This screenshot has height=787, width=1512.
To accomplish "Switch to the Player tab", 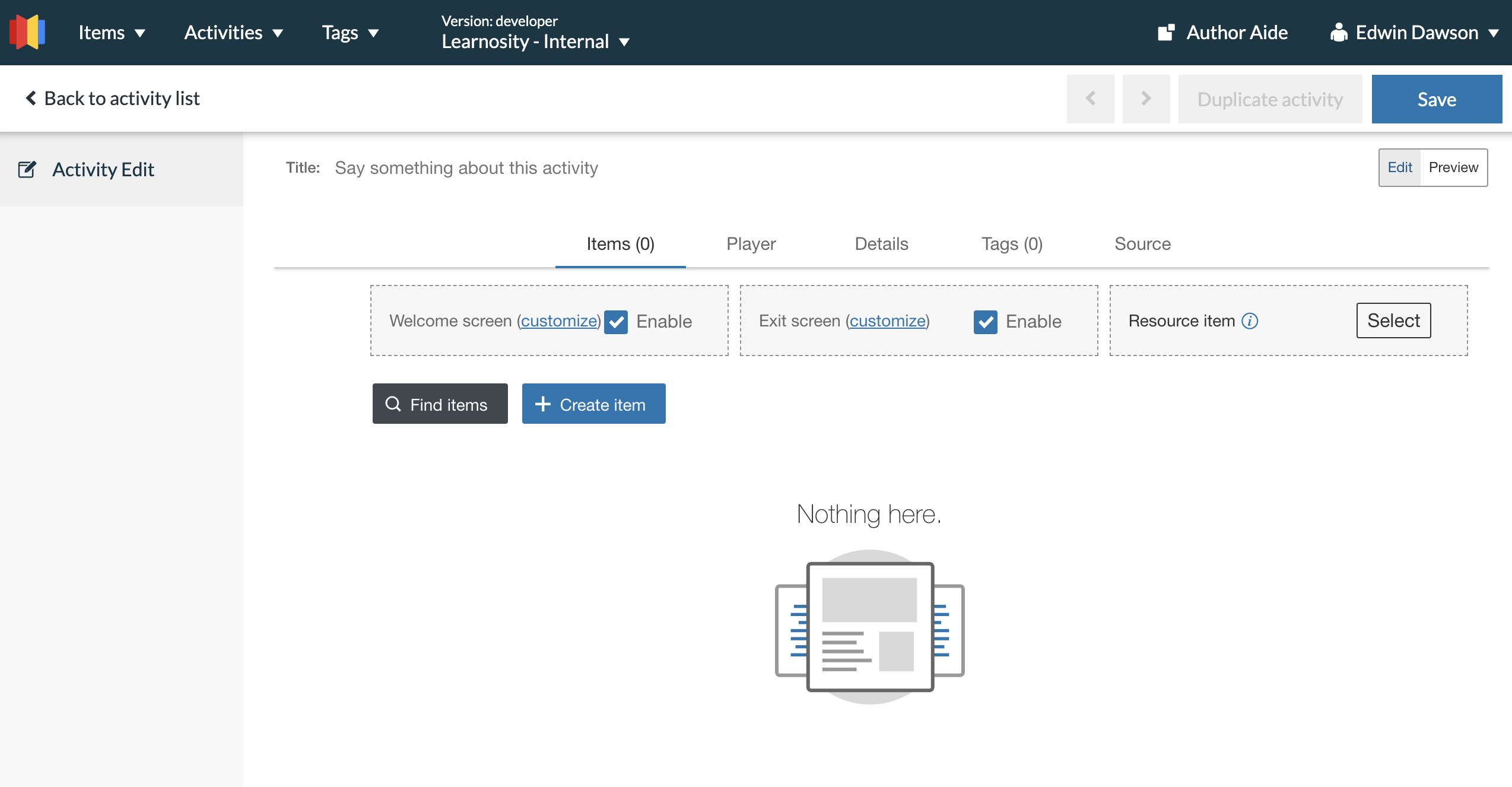I will click(x=750, y=243).
